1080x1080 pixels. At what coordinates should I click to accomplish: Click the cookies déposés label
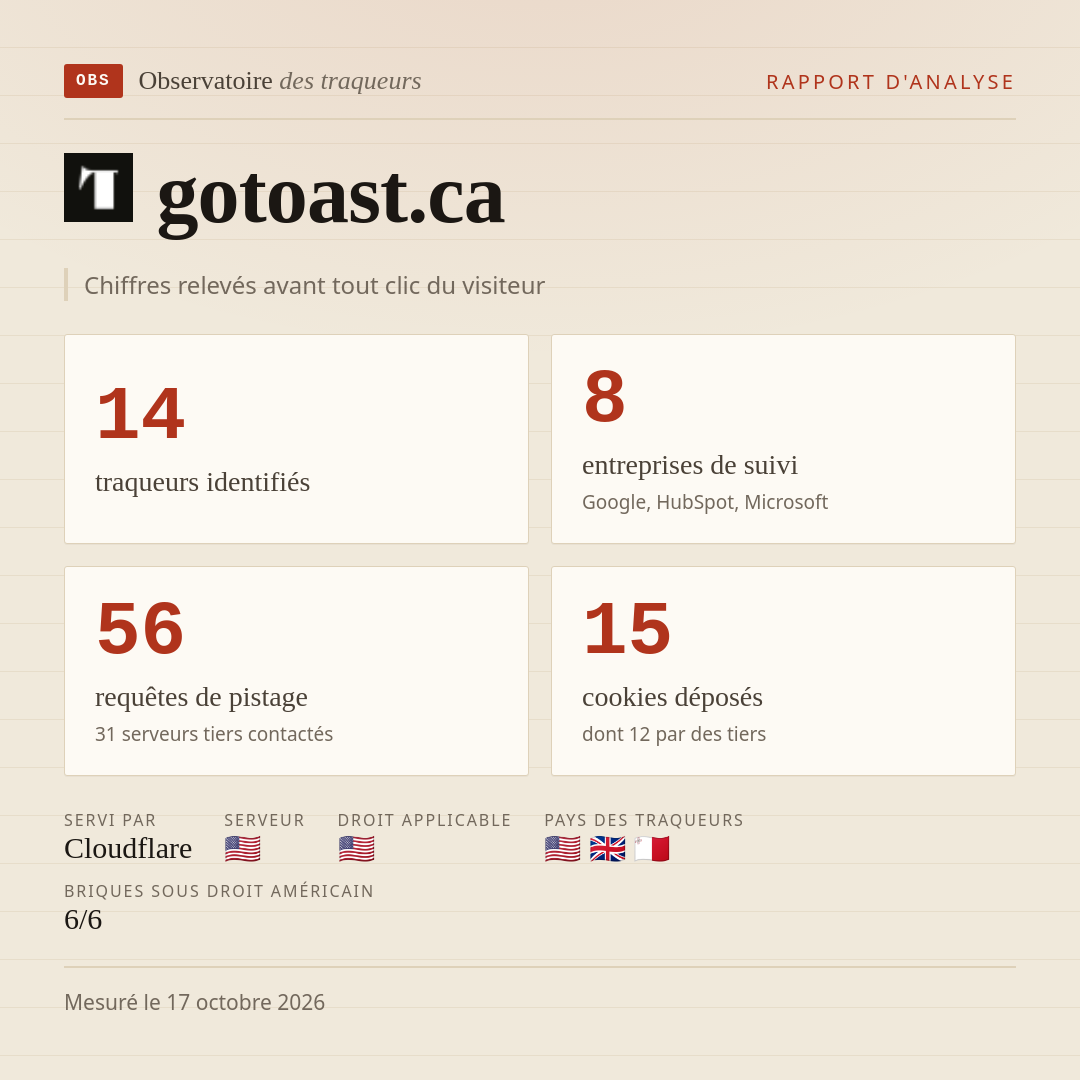(x=672, y=697)
